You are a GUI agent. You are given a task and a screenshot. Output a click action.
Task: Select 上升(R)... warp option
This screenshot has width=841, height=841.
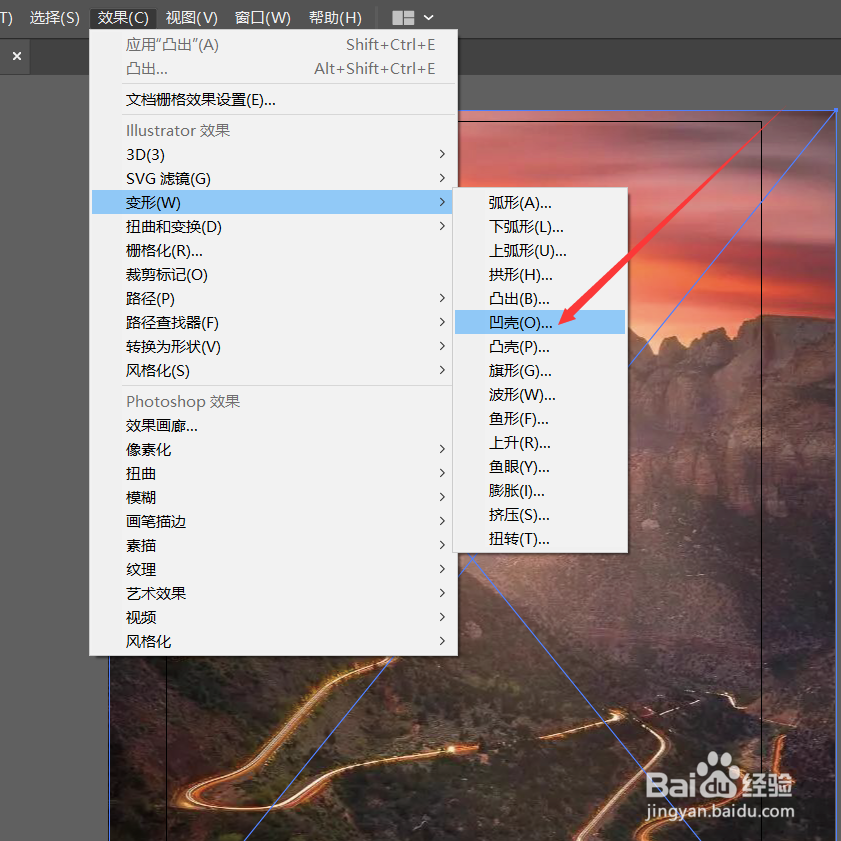pos(540,442)
